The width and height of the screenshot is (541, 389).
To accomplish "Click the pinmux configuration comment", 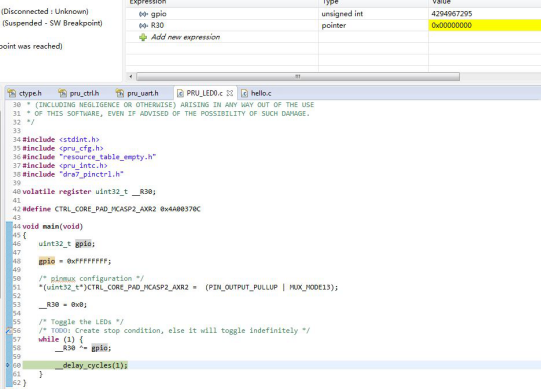I will point(91,279).
